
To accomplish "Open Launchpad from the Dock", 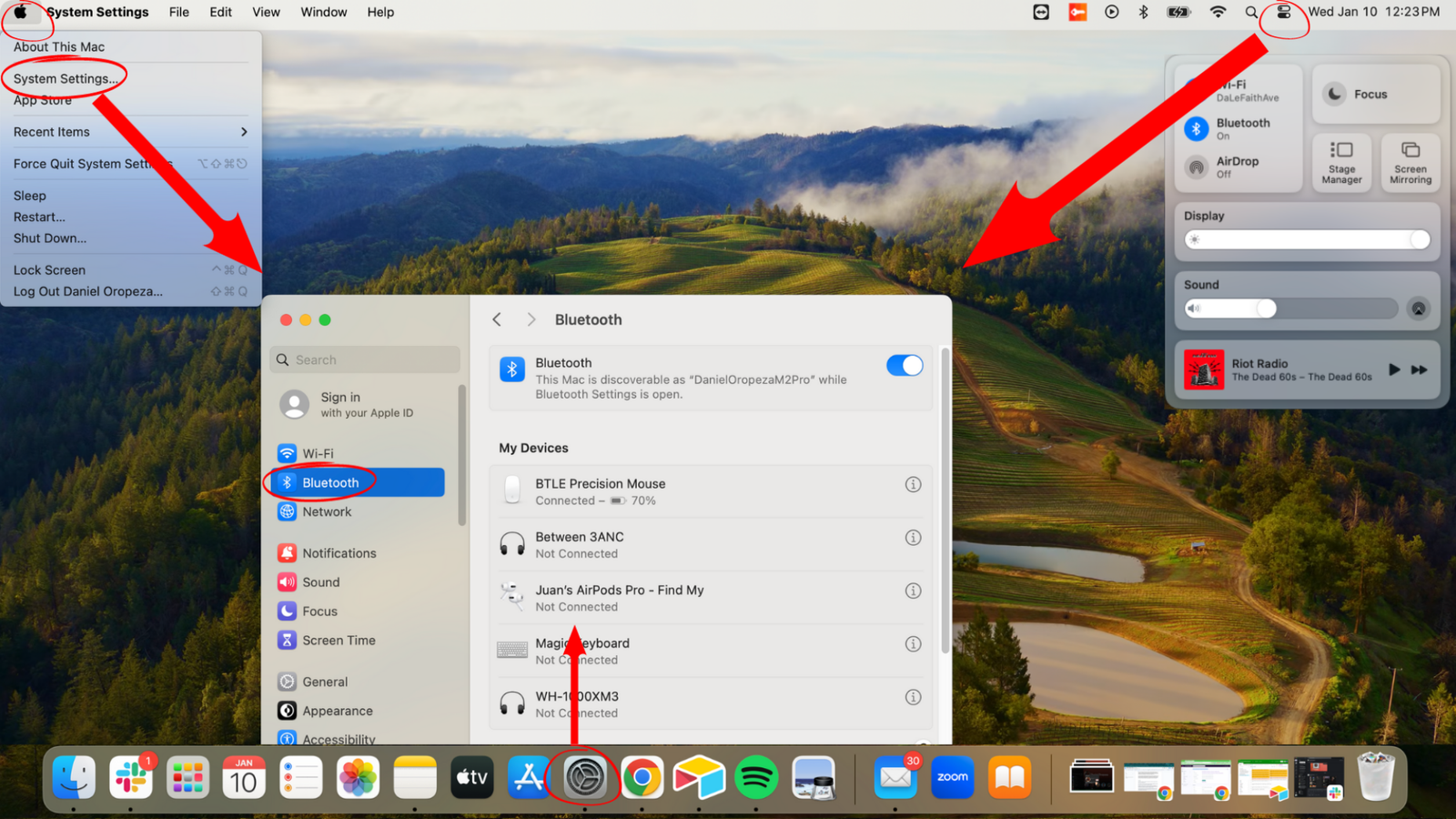I will point(187,778).
